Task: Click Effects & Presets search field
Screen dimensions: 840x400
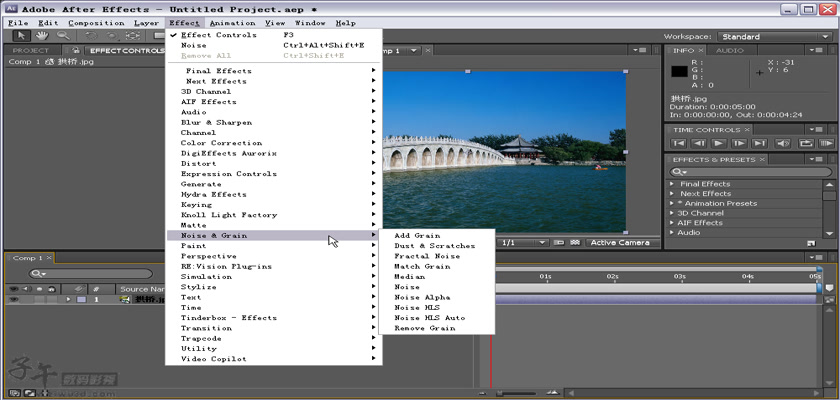Action: [750, 172]
